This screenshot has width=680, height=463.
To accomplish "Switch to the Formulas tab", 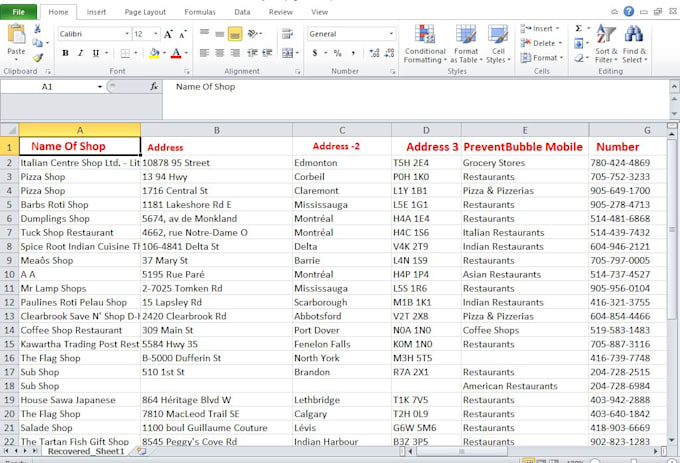I will click(200, 12).
